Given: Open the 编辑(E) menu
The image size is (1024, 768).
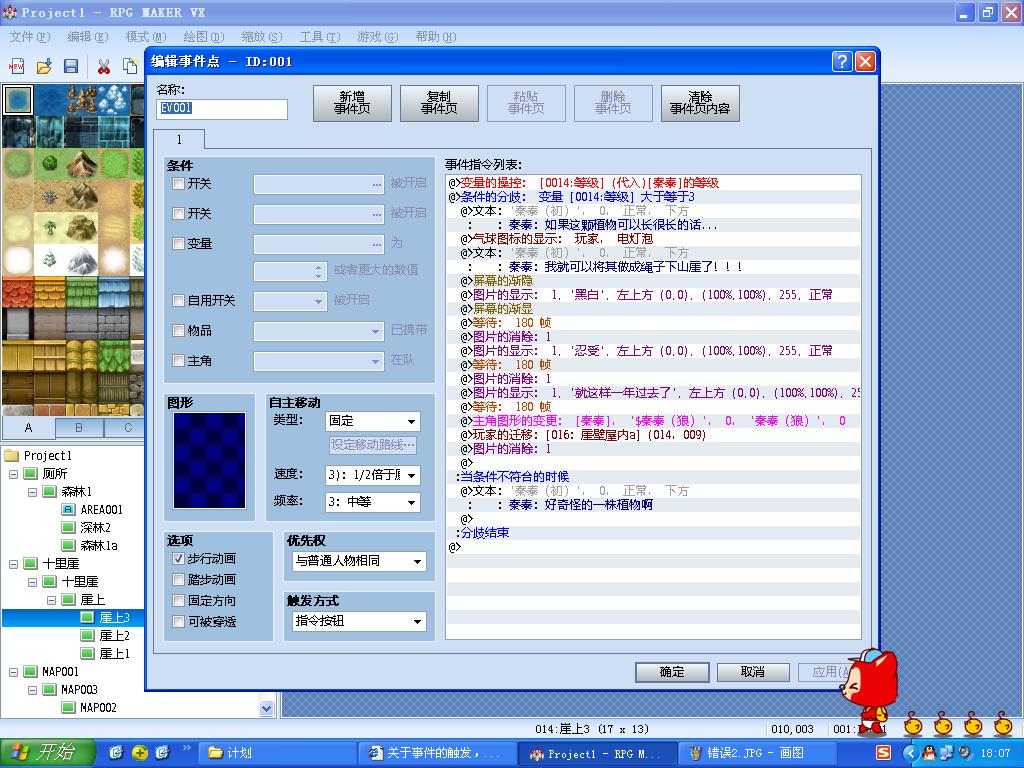Looking at the screenshot, I should pyautogui.click(x=88, y=37).
